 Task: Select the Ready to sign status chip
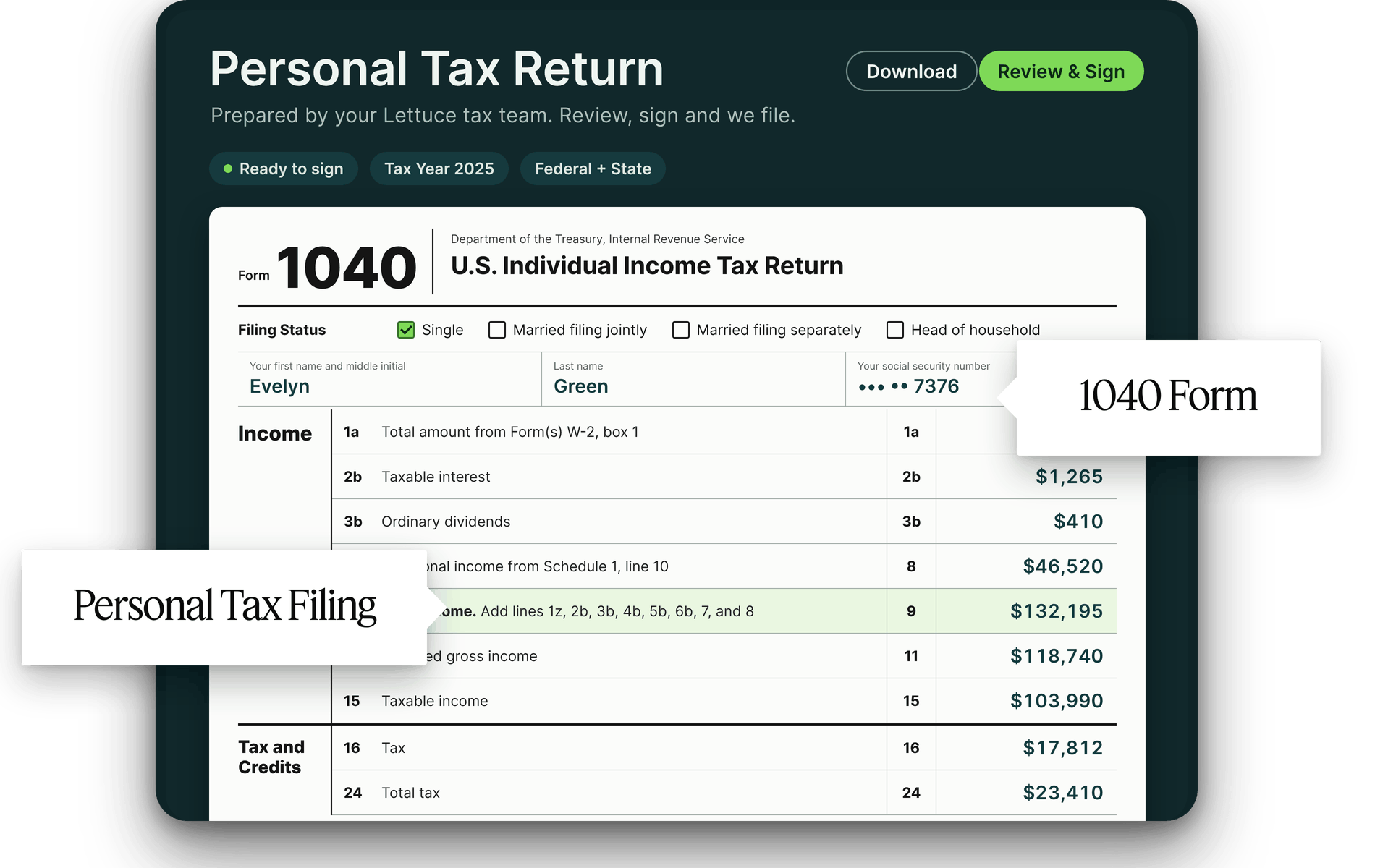284,169
